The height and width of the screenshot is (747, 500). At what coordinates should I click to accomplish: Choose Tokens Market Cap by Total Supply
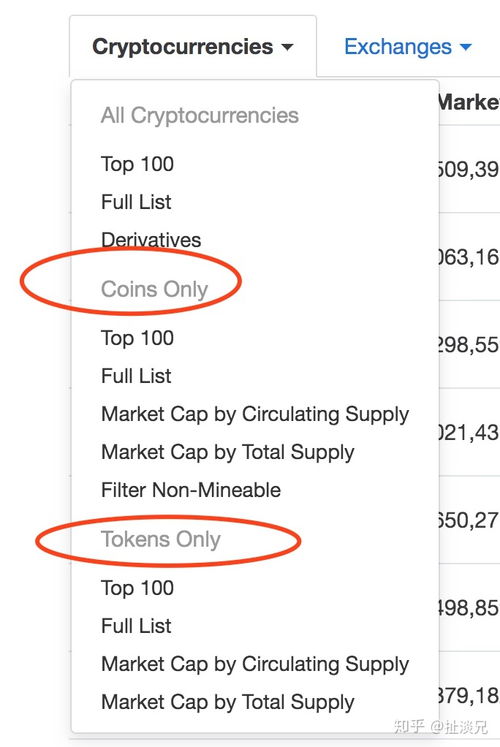[x=228, y=702]
